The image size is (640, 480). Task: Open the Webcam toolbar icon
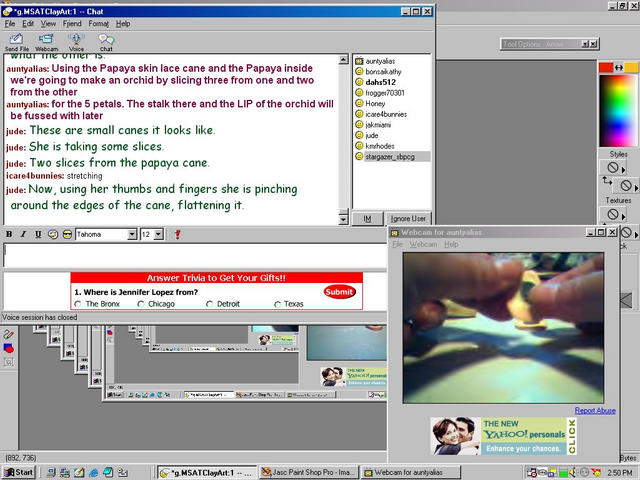(x=46, y=42)
